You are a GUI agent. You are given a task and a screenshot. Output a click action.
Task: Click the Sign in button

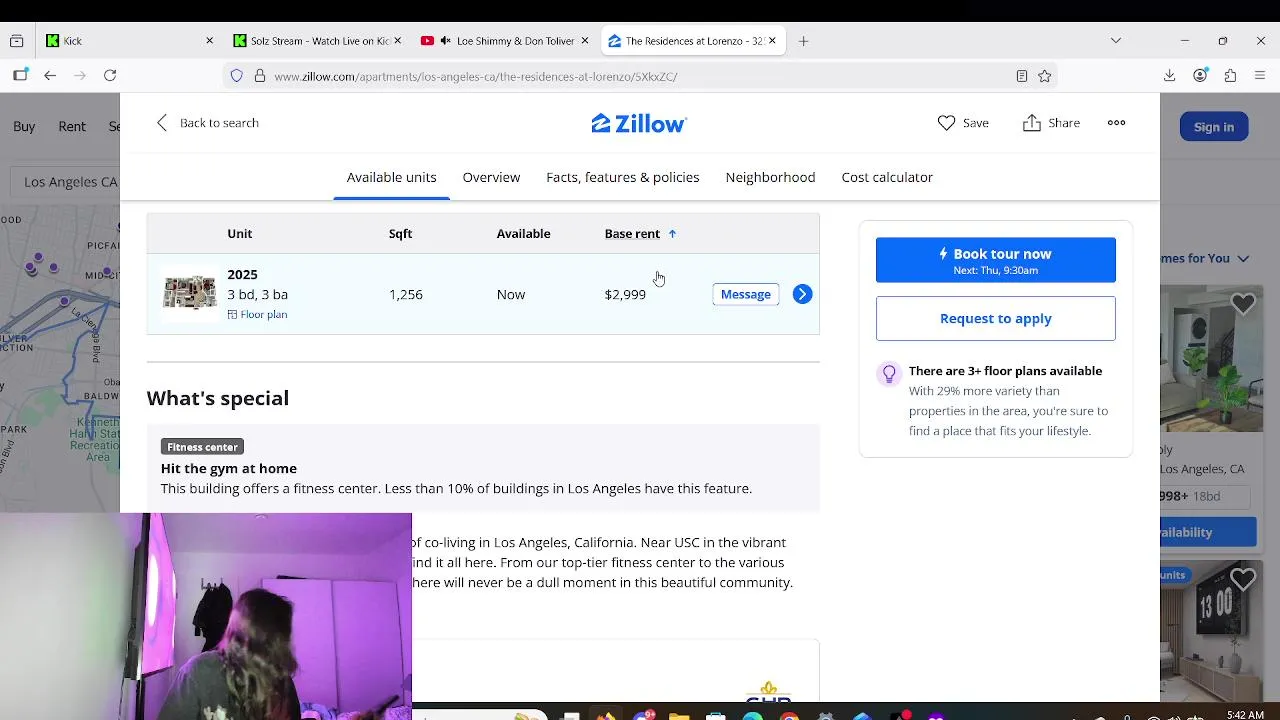pos(1213,127)
